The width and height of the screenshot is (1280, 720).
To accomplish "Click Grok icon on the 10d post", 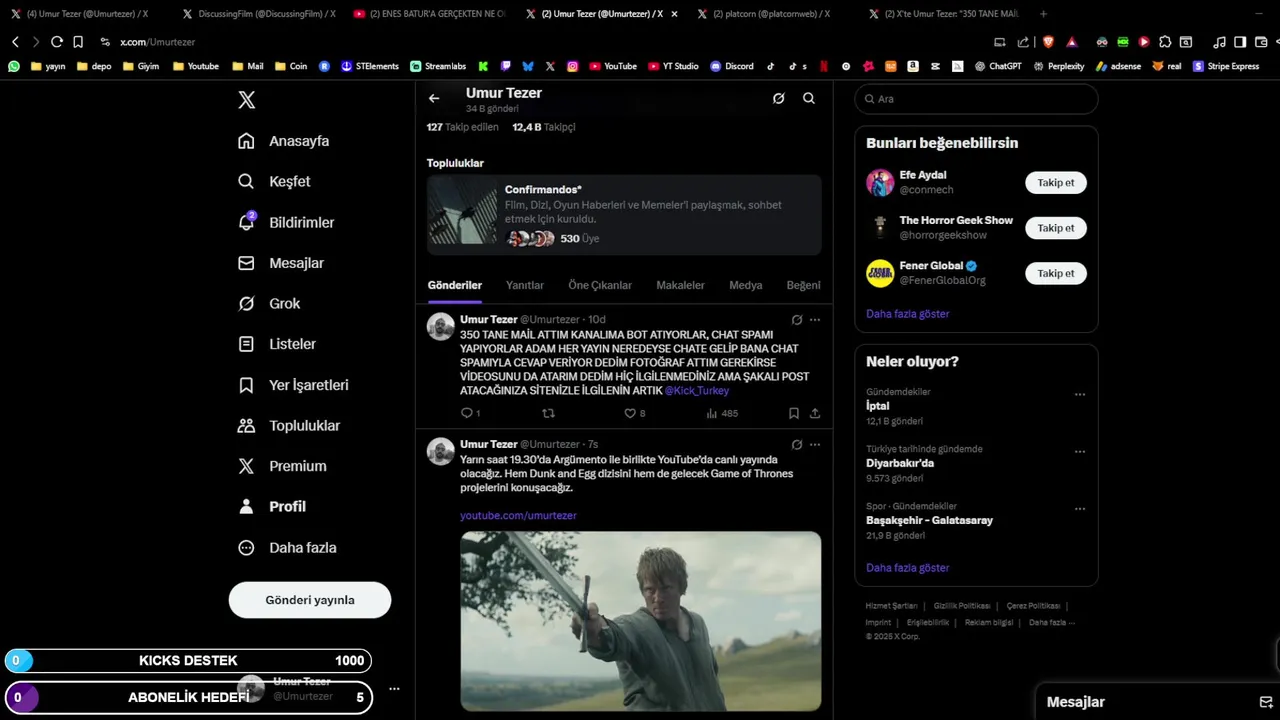I will coord(797,320).
